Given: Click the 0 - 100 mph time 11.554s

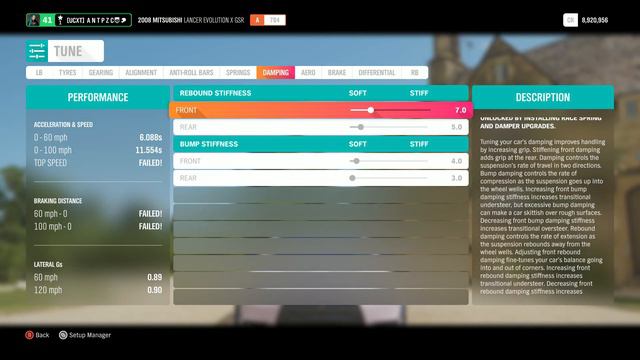Looking at the screenshot, I should point(149,150).
